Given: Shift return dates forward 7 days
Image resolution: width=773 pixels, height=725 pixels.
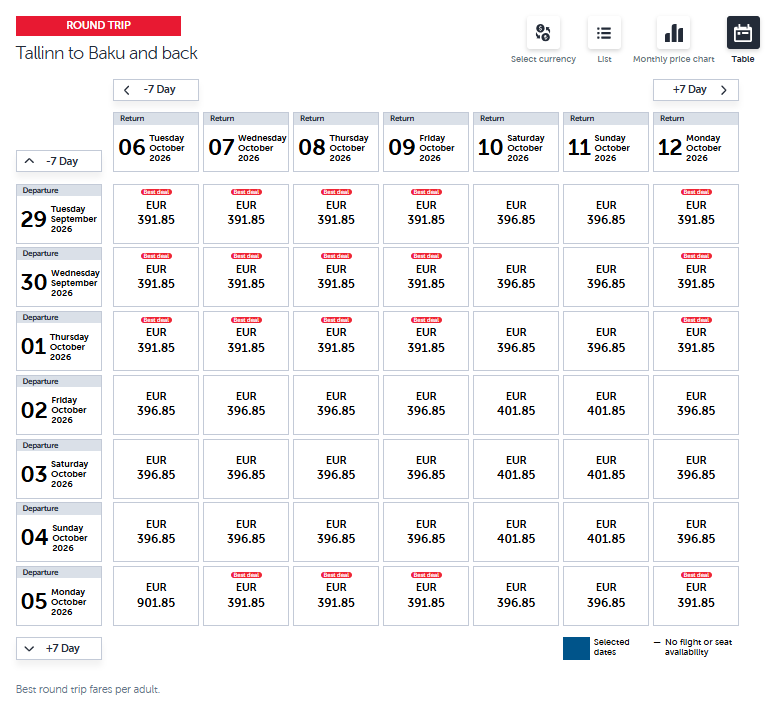Looking at the screenshot, I should point(696,90).
